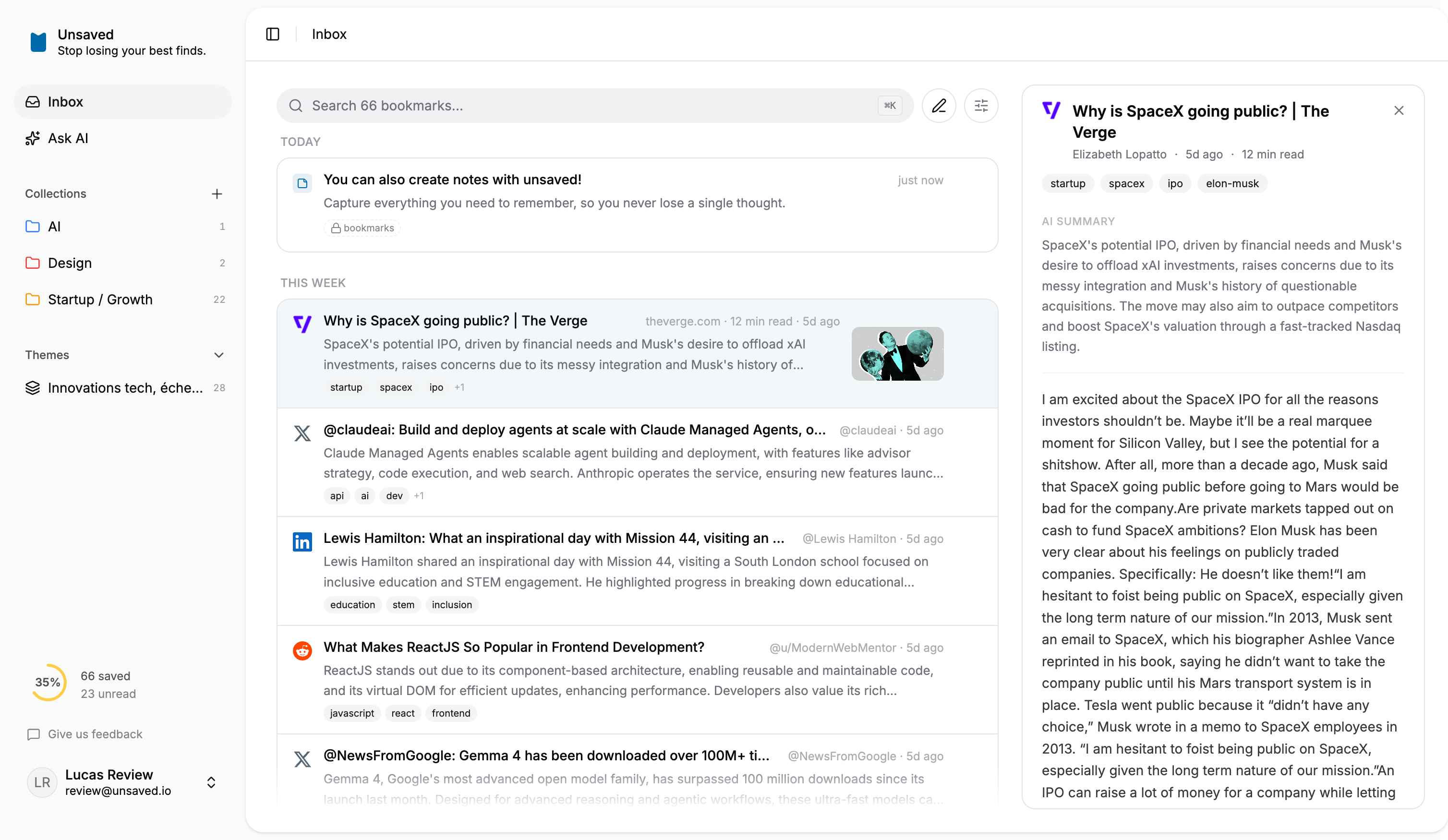The height and width of the screenshot is (840, 1448).
Task: Select the dev tag
Action: pyautogui.click(x=394, y=496)
